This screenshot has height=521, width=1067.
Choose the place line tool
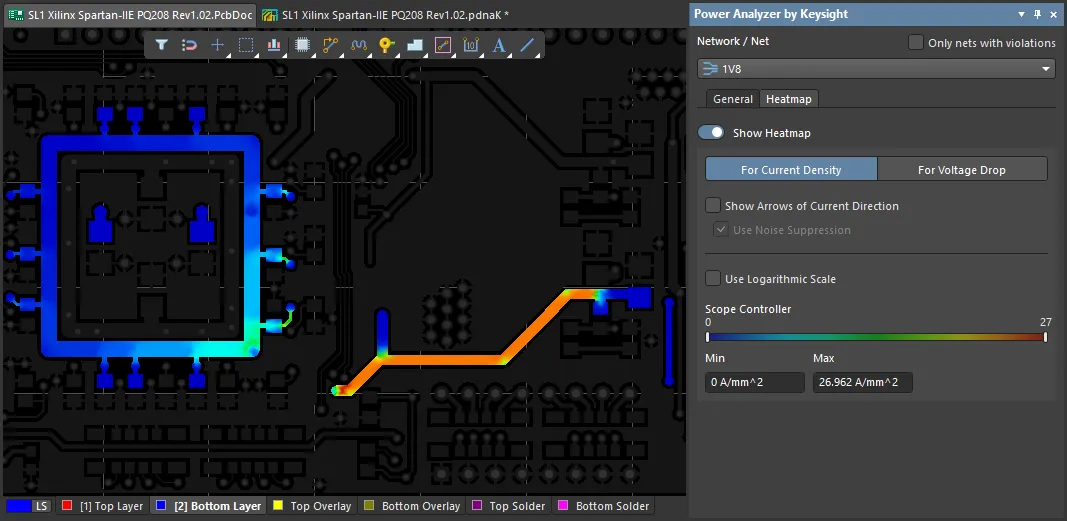(527, 45)
